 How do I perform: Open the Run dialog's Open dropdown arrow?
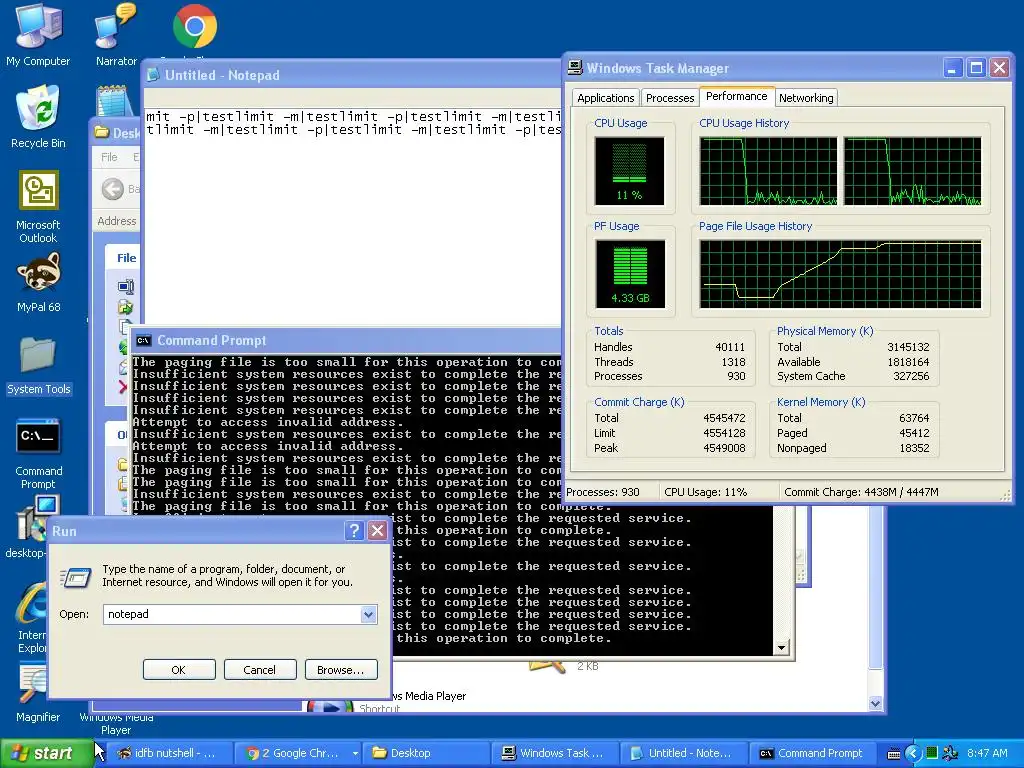point(368,614)
